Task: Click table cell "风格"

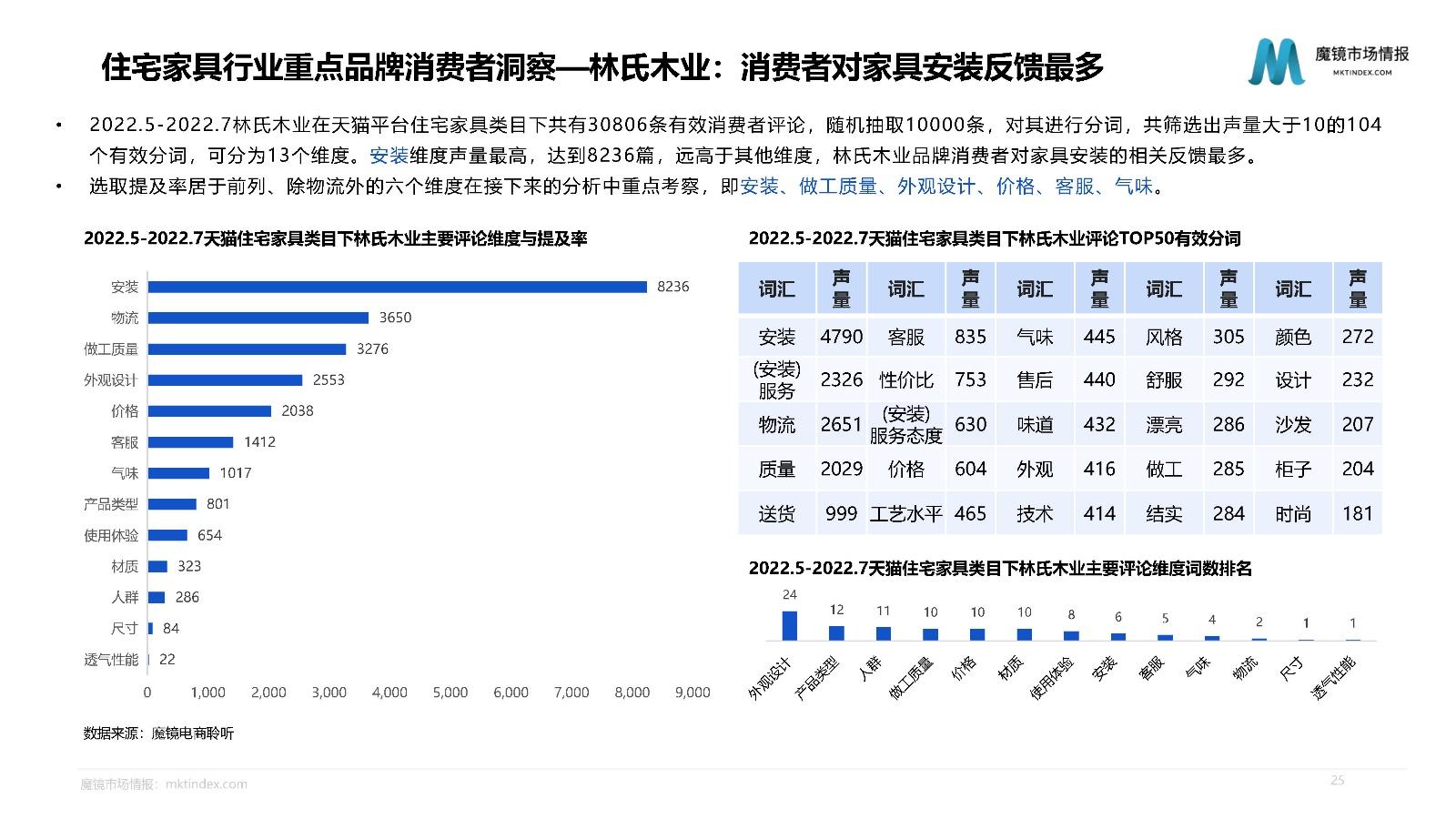Action: point(1164,337)
